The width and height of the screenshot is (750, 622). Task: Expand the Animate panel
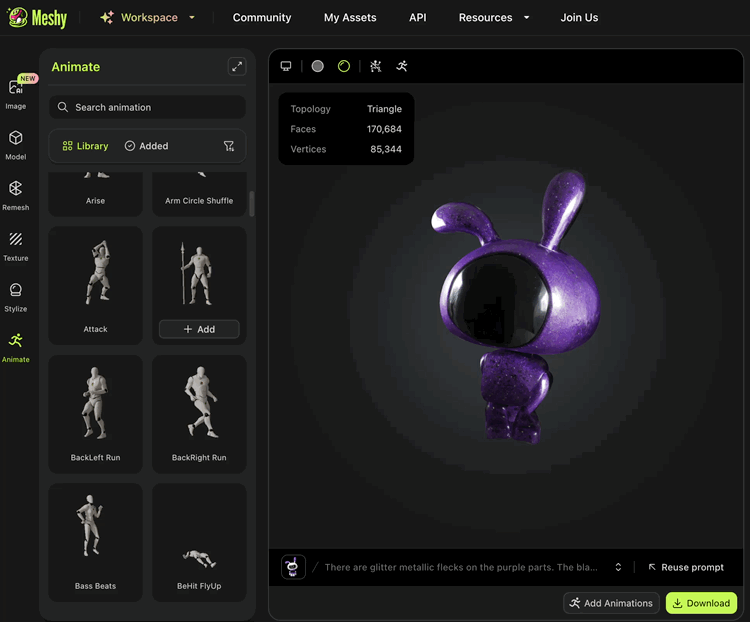point(237,67)
